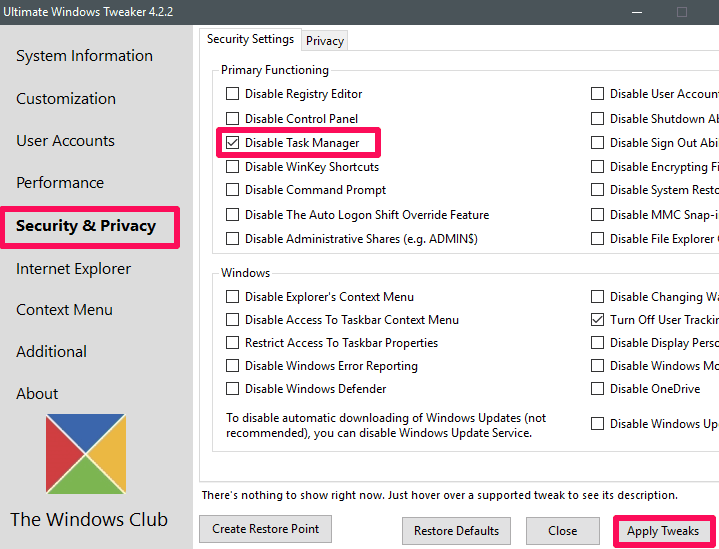
Task: Uncheck Turn Off User Tracking
Action: (597, 319)
